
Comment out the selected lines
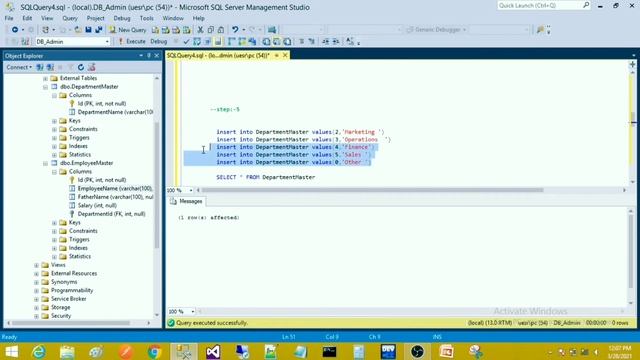point(301,42)
